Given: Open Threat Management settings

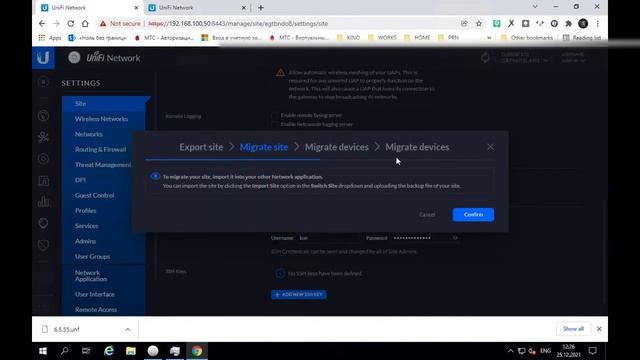Looking at the screenshot, I should pyautogui.click(x=103, y=164).
